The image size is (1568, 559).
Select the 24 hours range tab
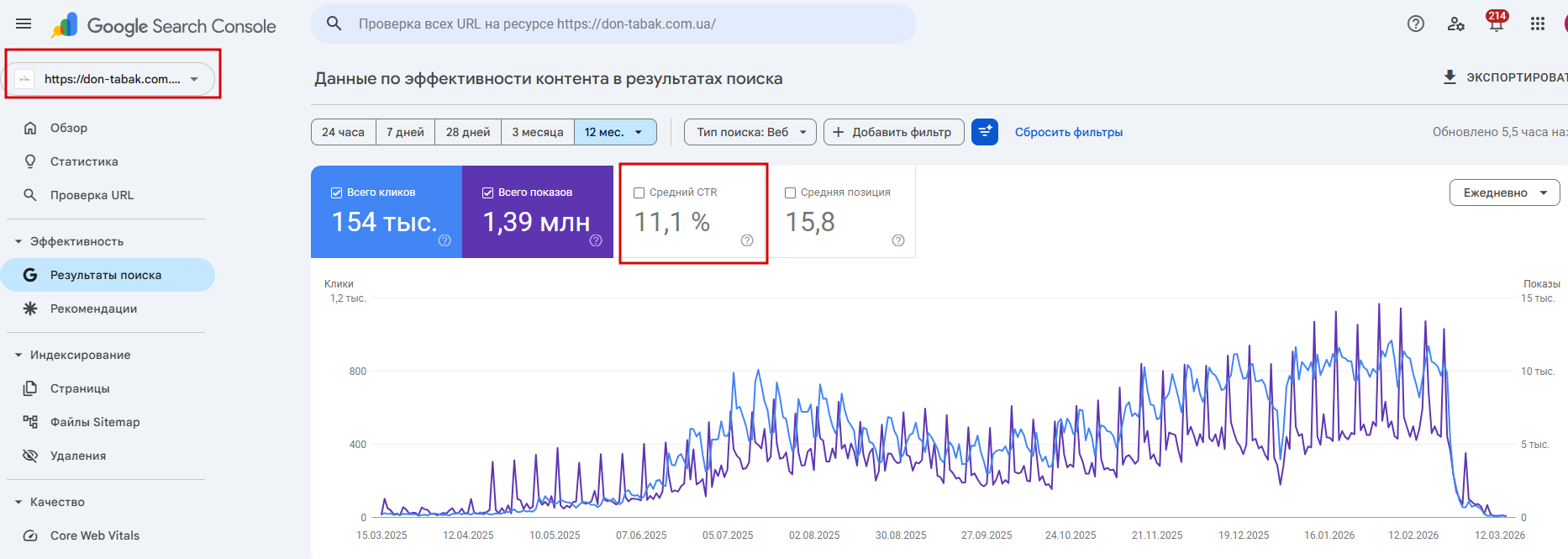click(344, 132)
